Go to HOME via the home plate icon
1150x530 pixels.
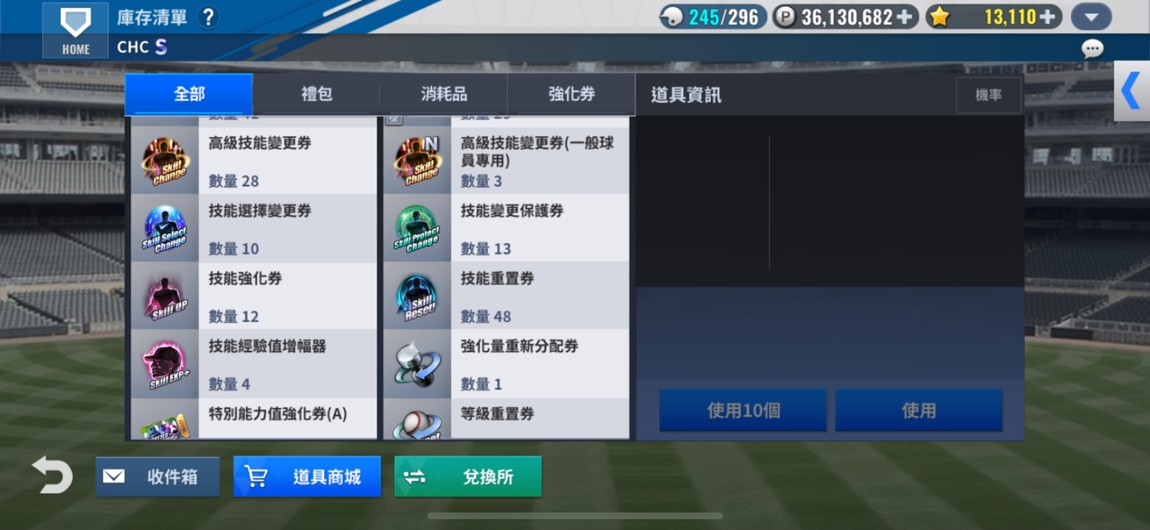click(76, 30)
